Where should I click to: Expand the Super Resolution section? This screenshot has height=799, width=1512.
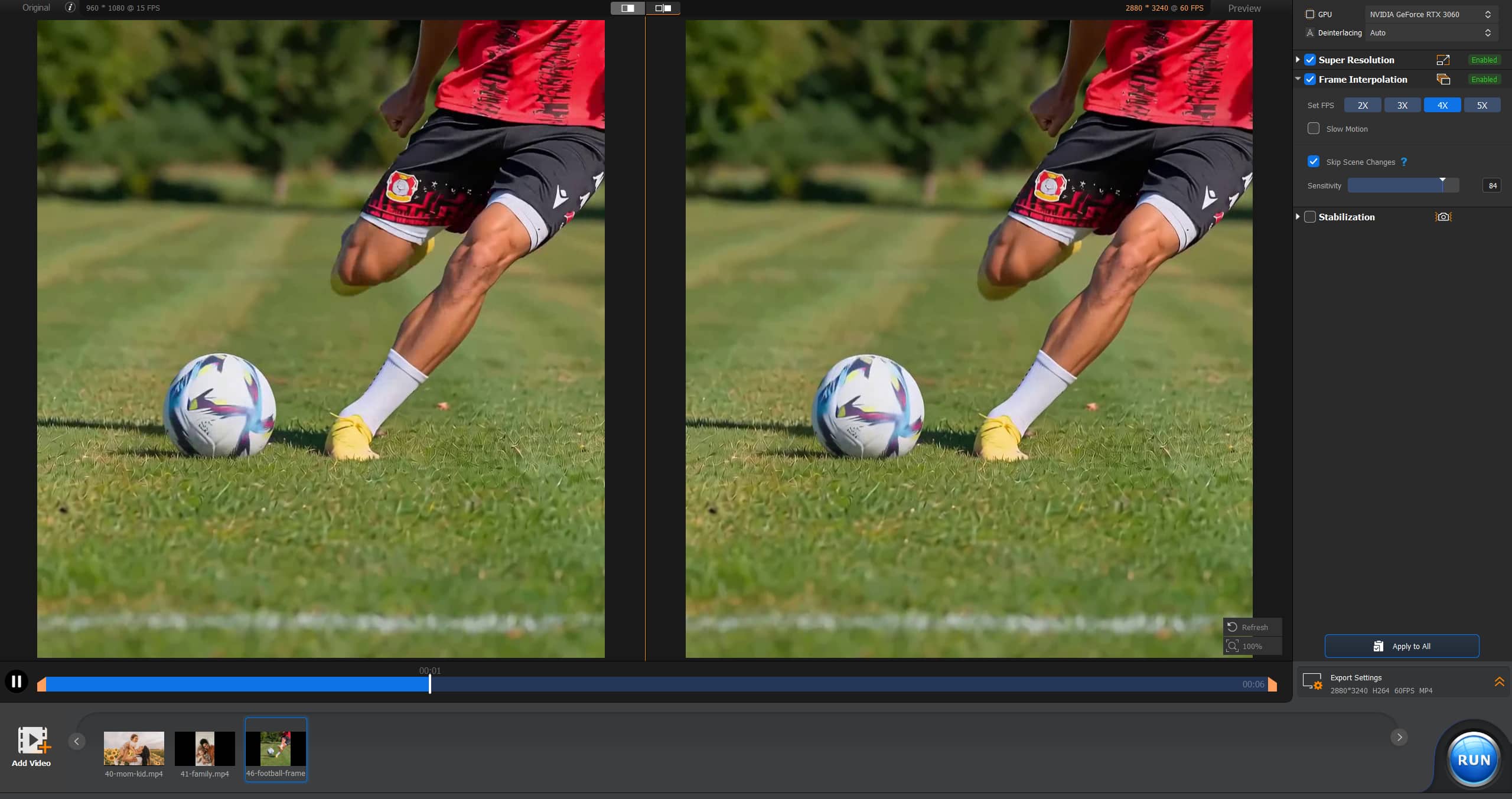[1298, 60]
